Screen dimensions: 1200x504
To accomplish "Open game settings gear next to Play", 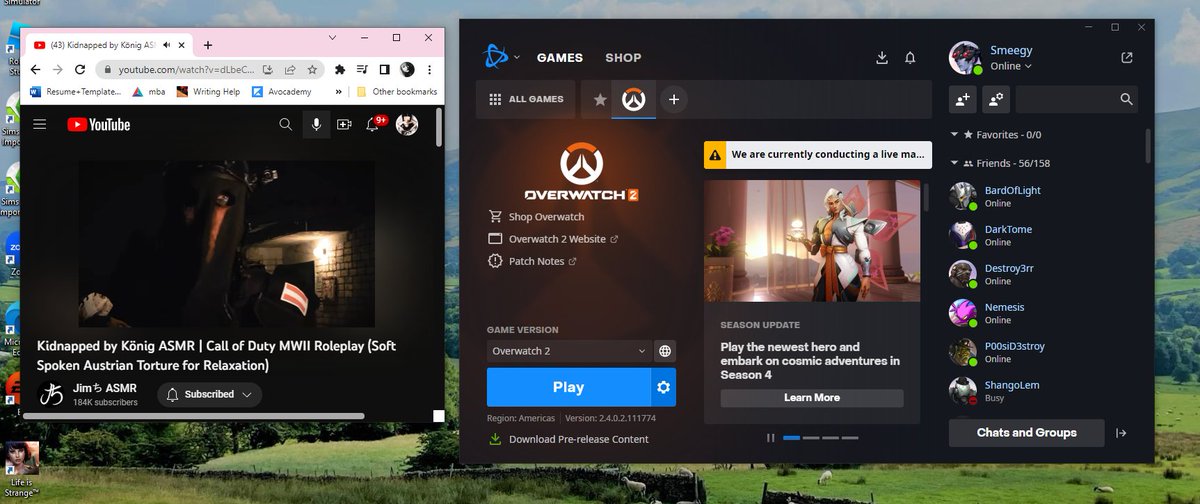I will (x=663, y=387).
